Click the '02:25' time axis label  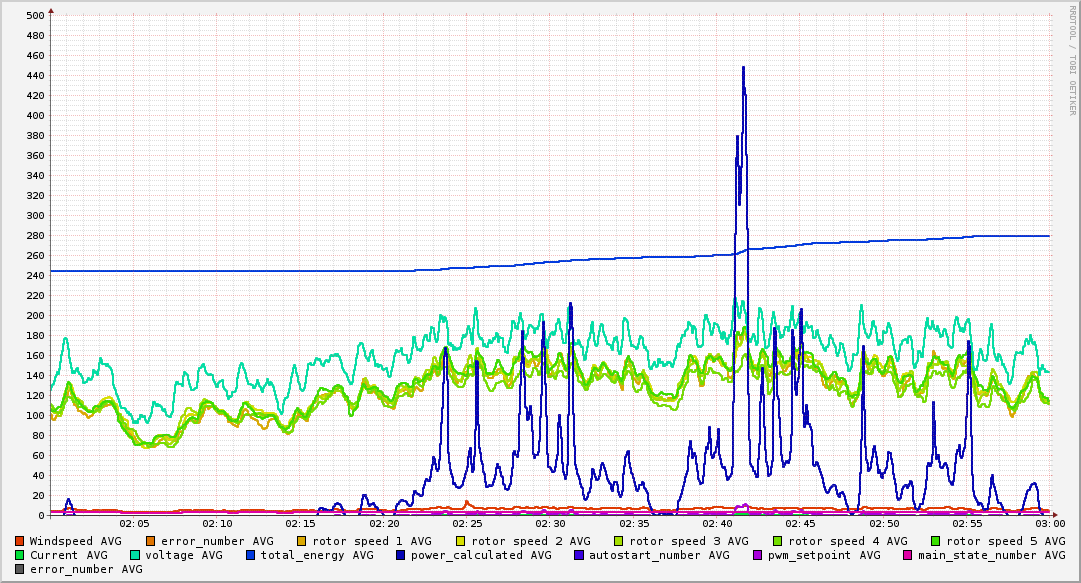point(467,524)
